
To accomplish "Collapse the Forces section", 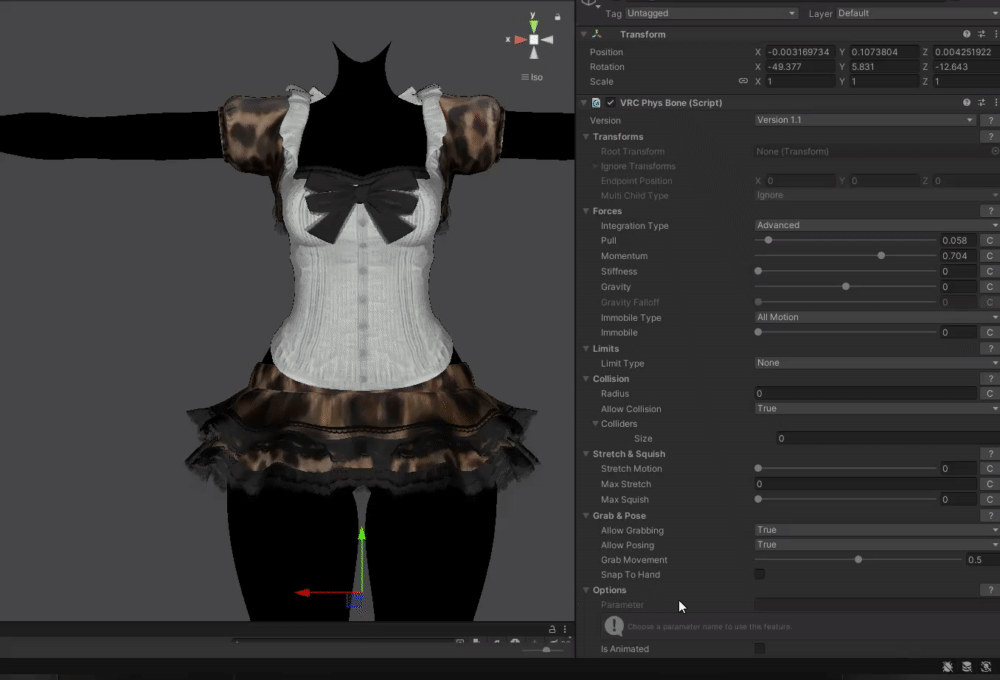I will (585, 211).
